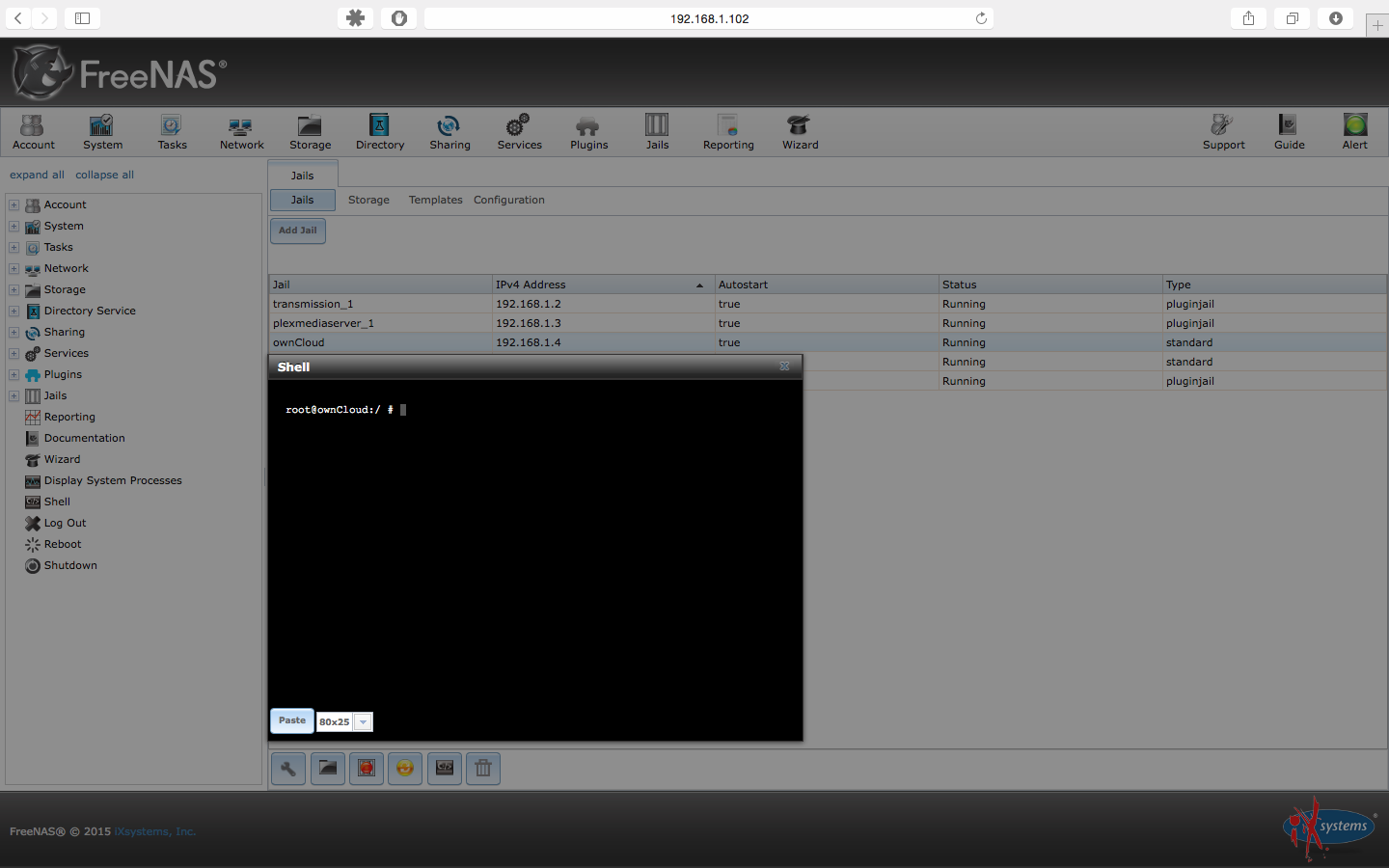Close the Shell dialog
Screen dimensions: 1389x868
click(784, 366)
